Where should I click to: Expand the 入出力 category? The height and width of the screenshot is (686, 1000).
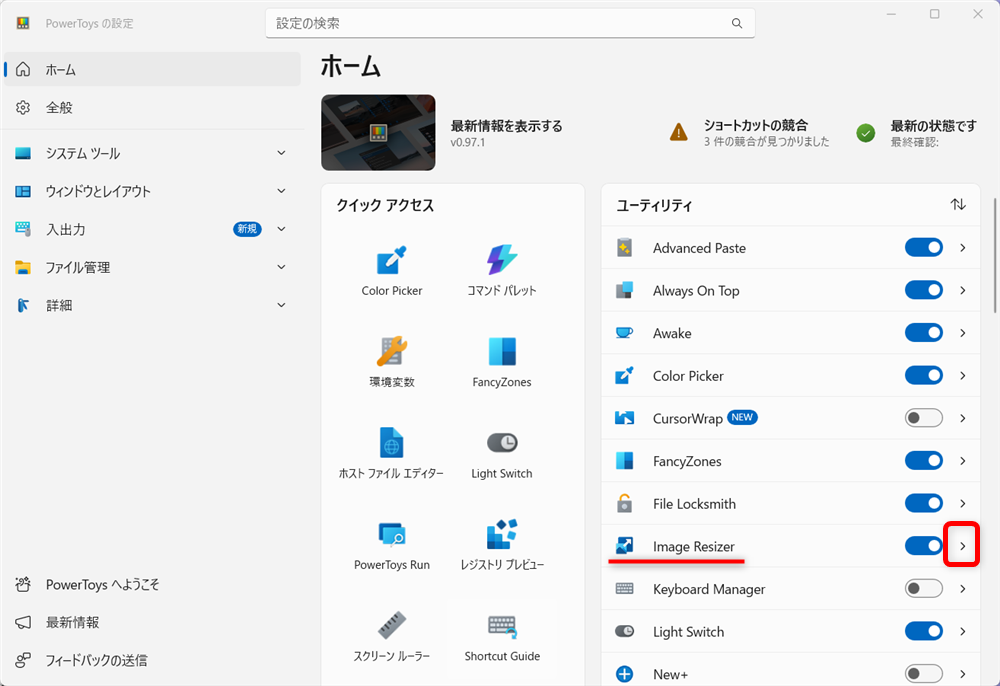pos(152,229)
